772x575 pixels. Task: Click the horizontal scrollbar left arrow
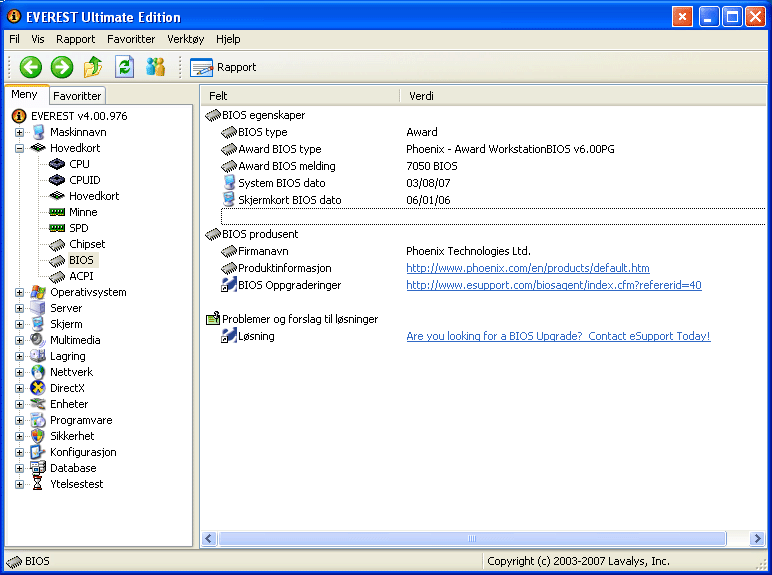coord(209,539)
